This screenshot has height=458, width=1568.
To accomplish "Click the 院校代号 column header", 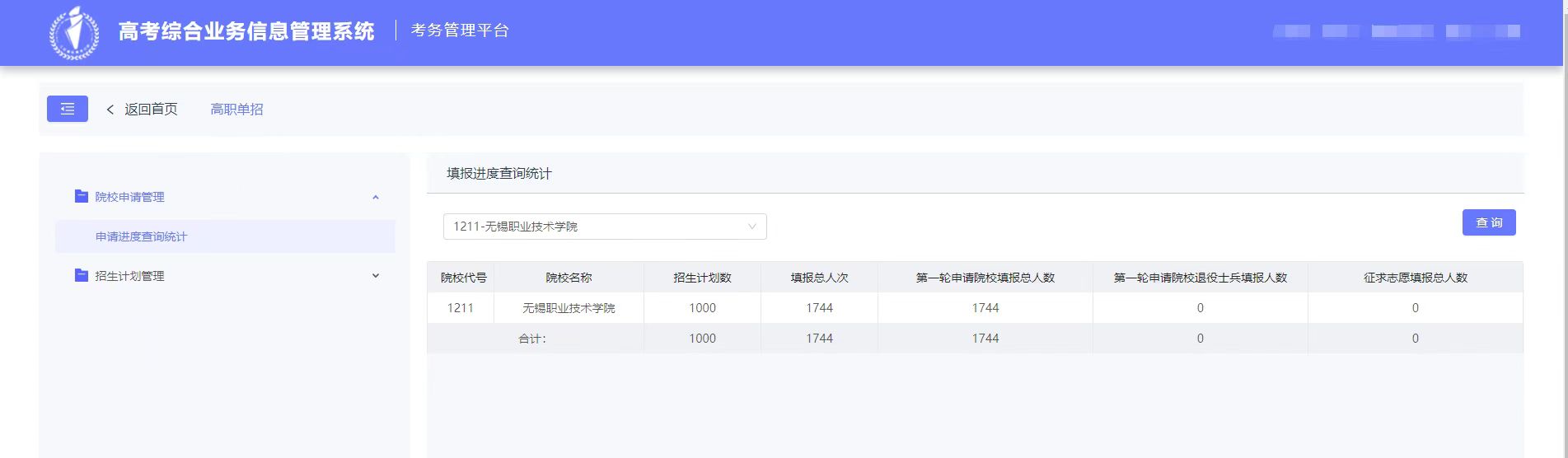I will 463,278.
